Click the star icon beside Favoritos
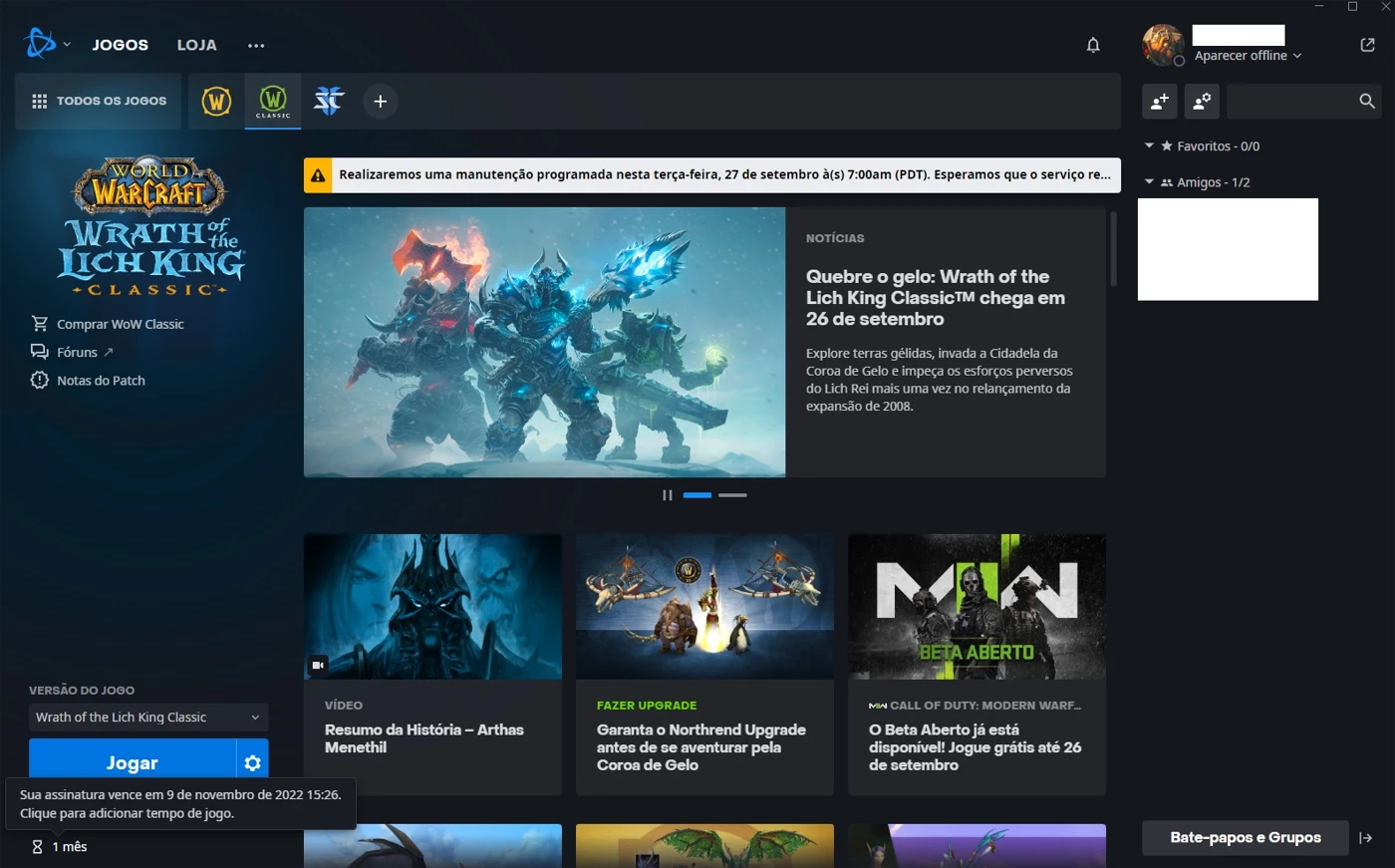This screenshot has width=1395, height=868. tap(1167, 145)
